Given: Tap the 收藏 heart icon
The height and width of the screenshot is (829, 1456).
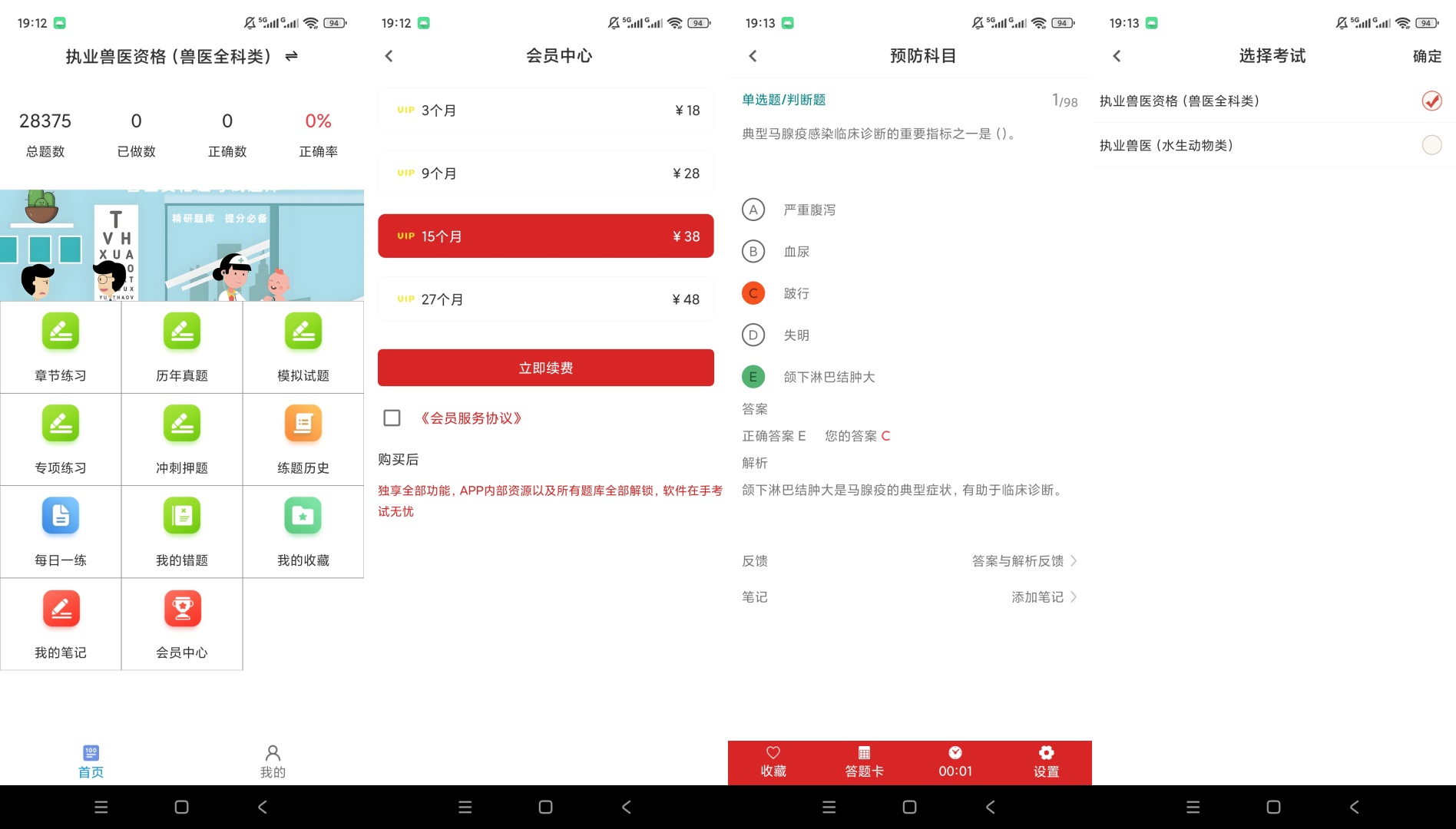Looking at the screenshot, I should (x=773, y=752).
